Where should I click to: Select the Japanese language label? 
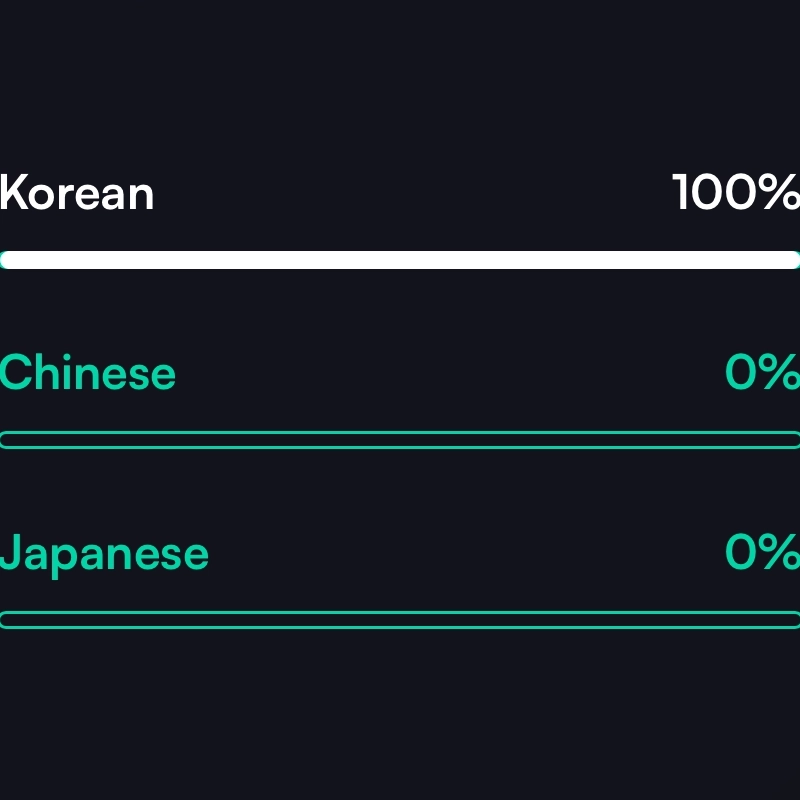[104, 553]
